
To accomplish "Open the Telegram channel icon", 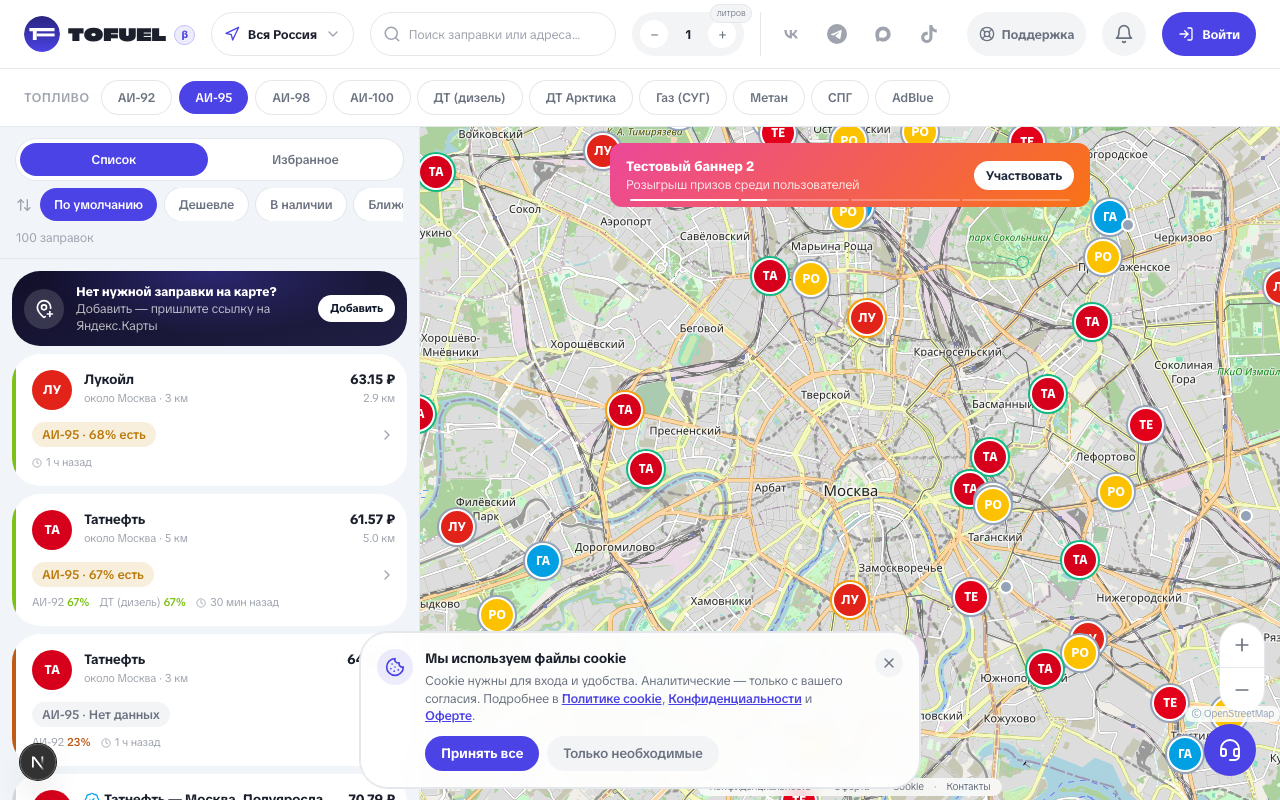I will [837, 34].
